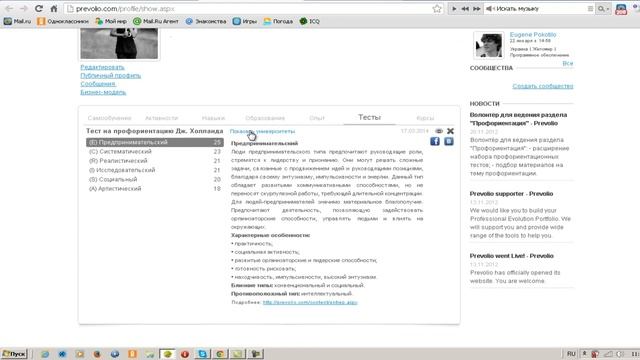Open the Волонтер для ведения раздела news headline
Image resolution: width=640 pixels, height=360 pixels.
518,119
